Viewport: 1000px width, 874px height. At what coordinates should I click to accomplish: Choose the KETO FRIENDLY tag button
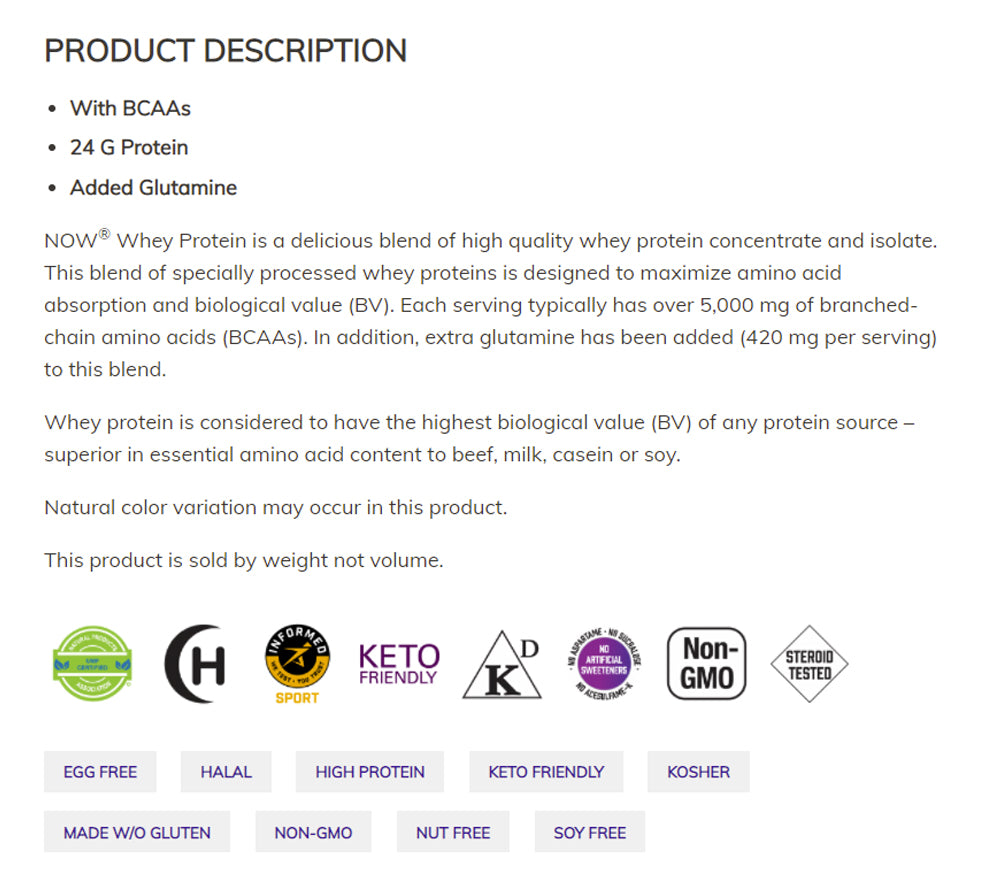546,772
